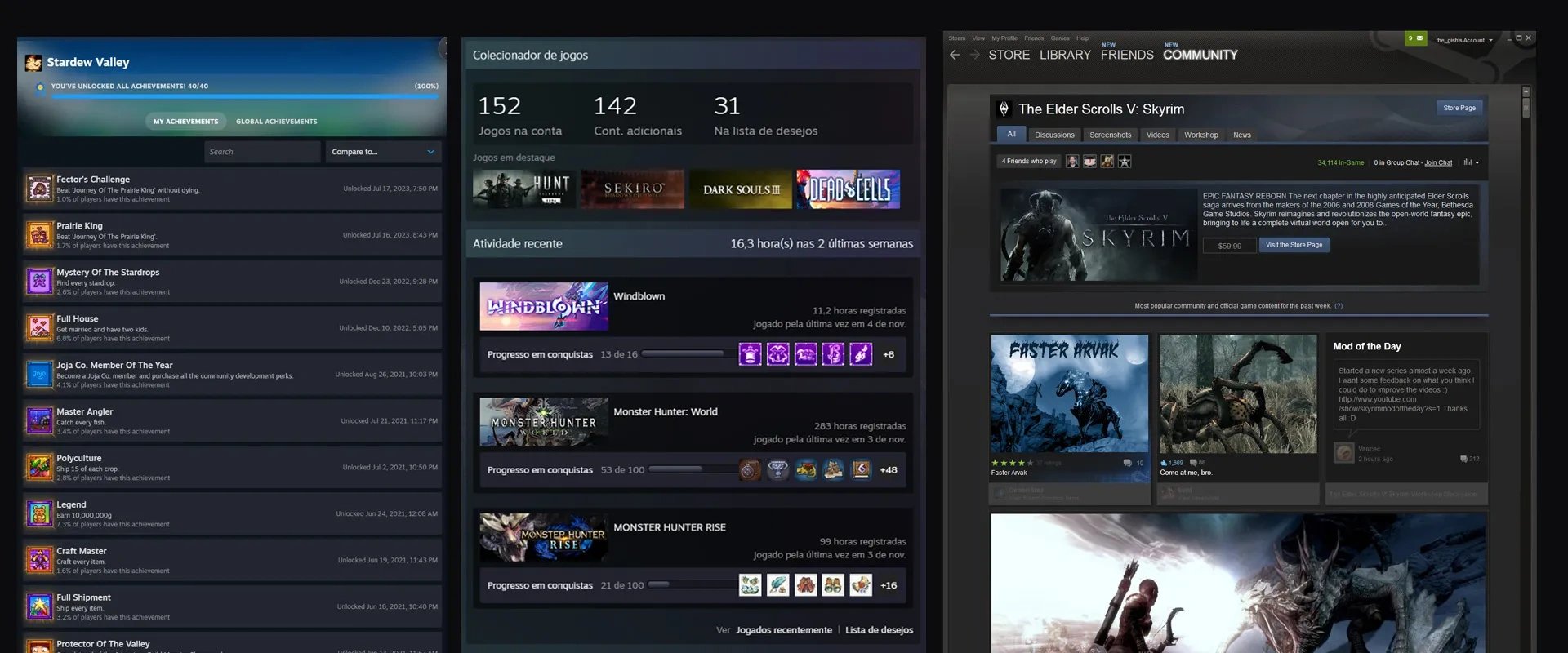
Task: Expand +8 more Windblown achievements
Action: (889, 354)
